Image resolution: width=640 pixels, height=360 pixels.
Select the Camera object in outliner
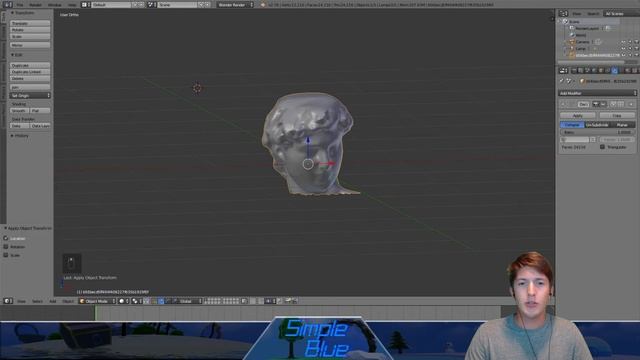582,42
